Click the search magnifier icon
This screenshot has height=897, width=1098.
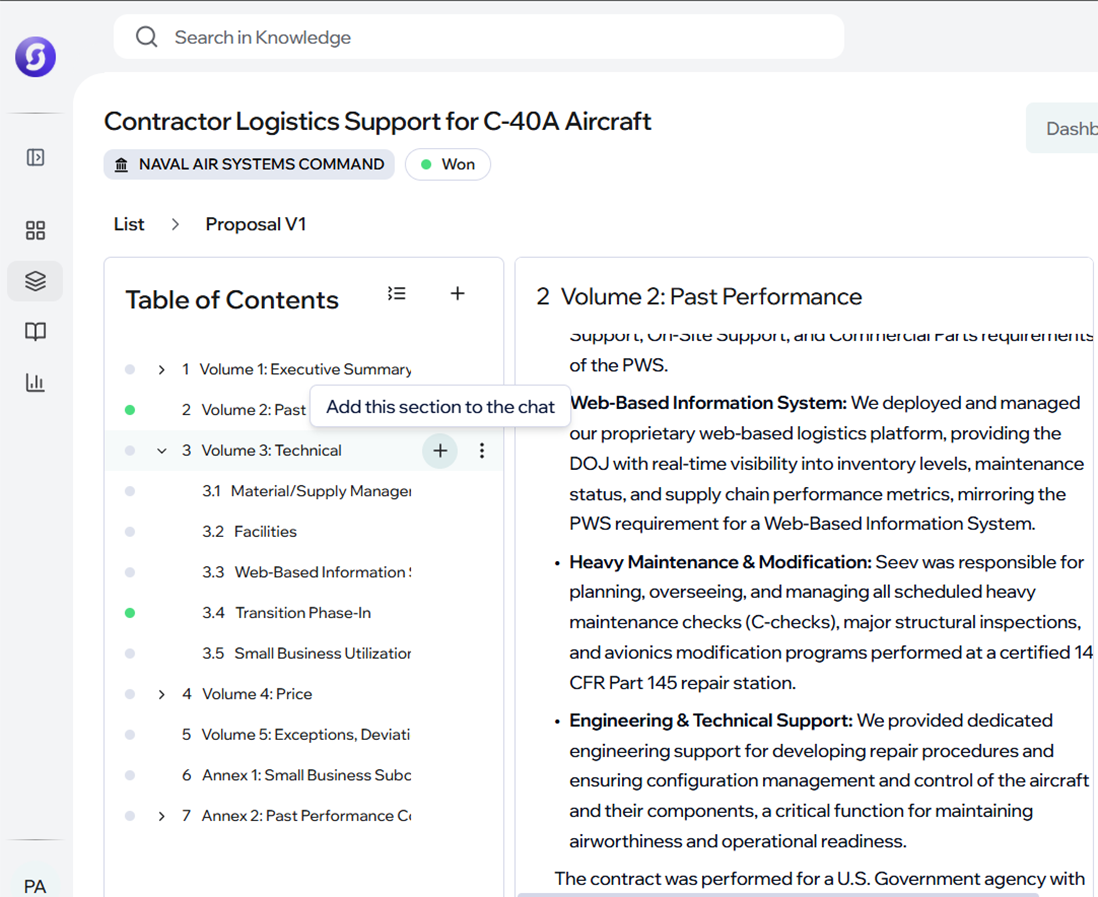tap(146, 36)
